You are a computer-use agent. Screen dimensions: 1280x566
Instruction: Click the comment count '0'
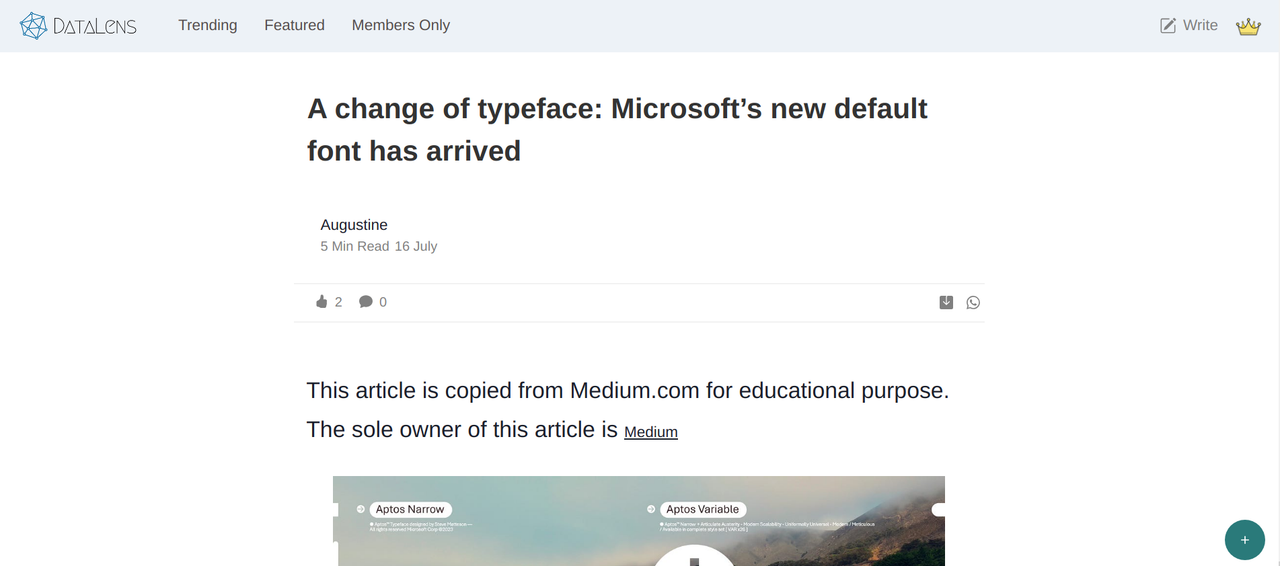(383, 302)
